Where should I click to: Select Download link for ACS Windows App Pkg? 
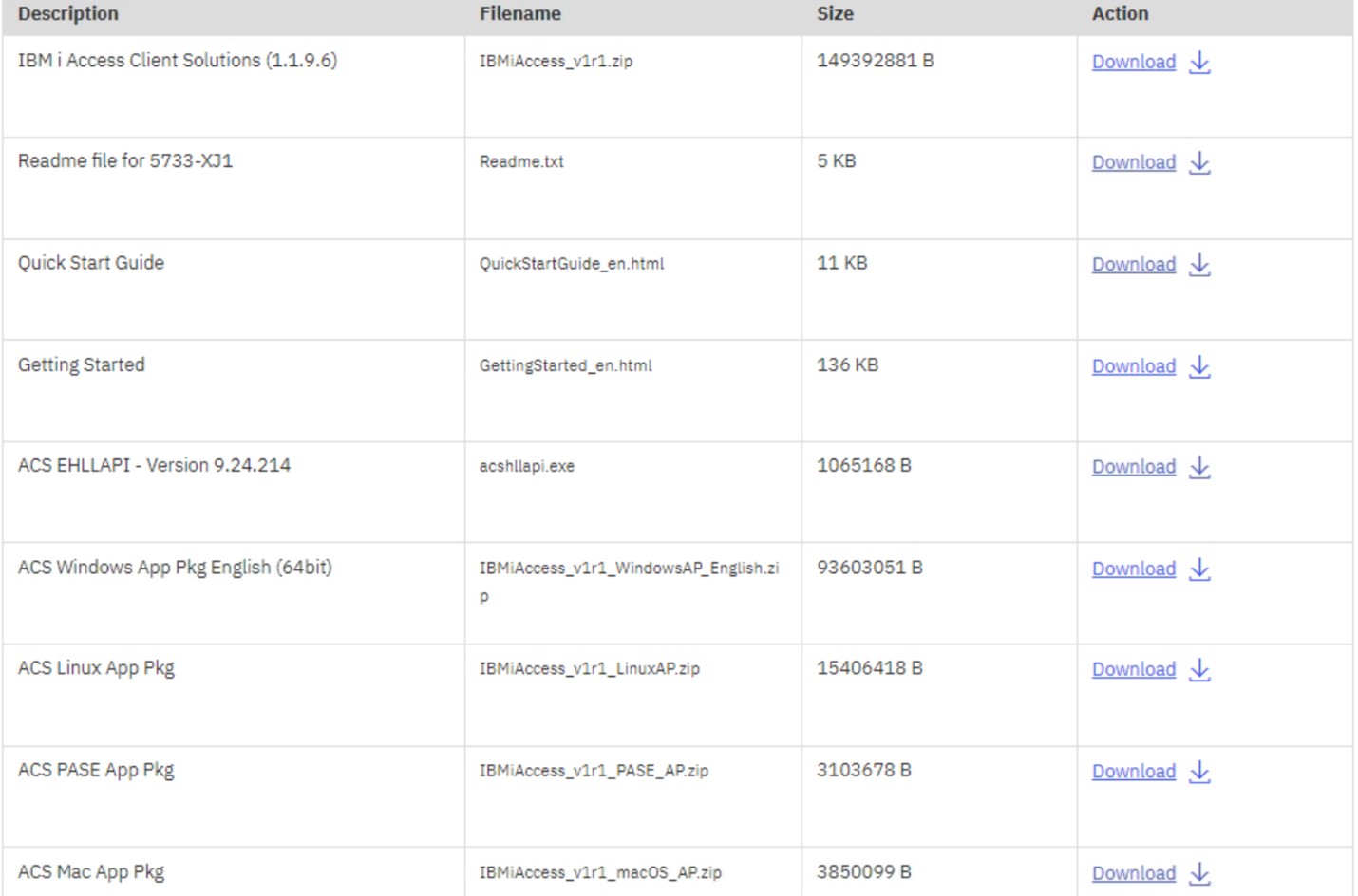tap(1133, 569)
